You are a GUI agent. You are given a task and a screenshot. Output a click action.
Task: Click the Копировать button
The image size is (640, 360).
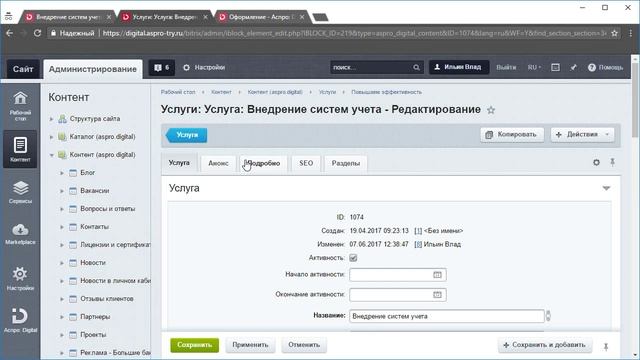point(512,134)
